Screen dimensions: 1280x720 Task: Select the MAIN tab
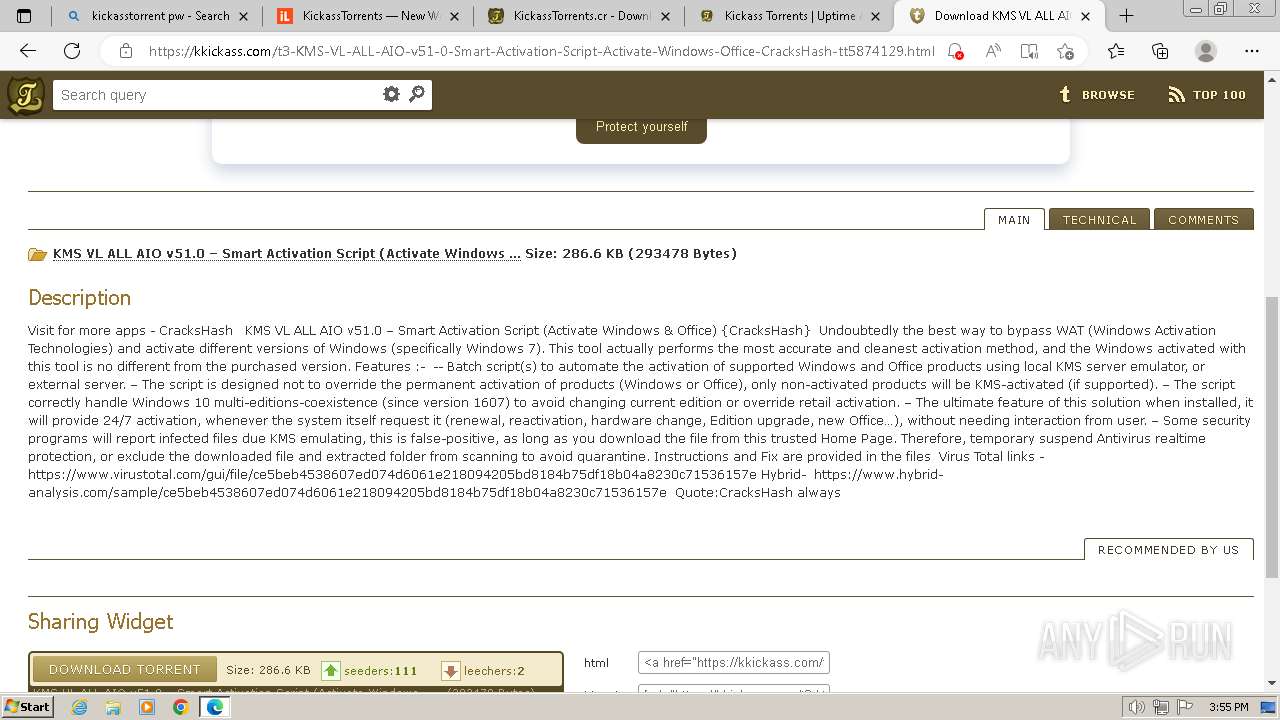[x=1014, y=219]
